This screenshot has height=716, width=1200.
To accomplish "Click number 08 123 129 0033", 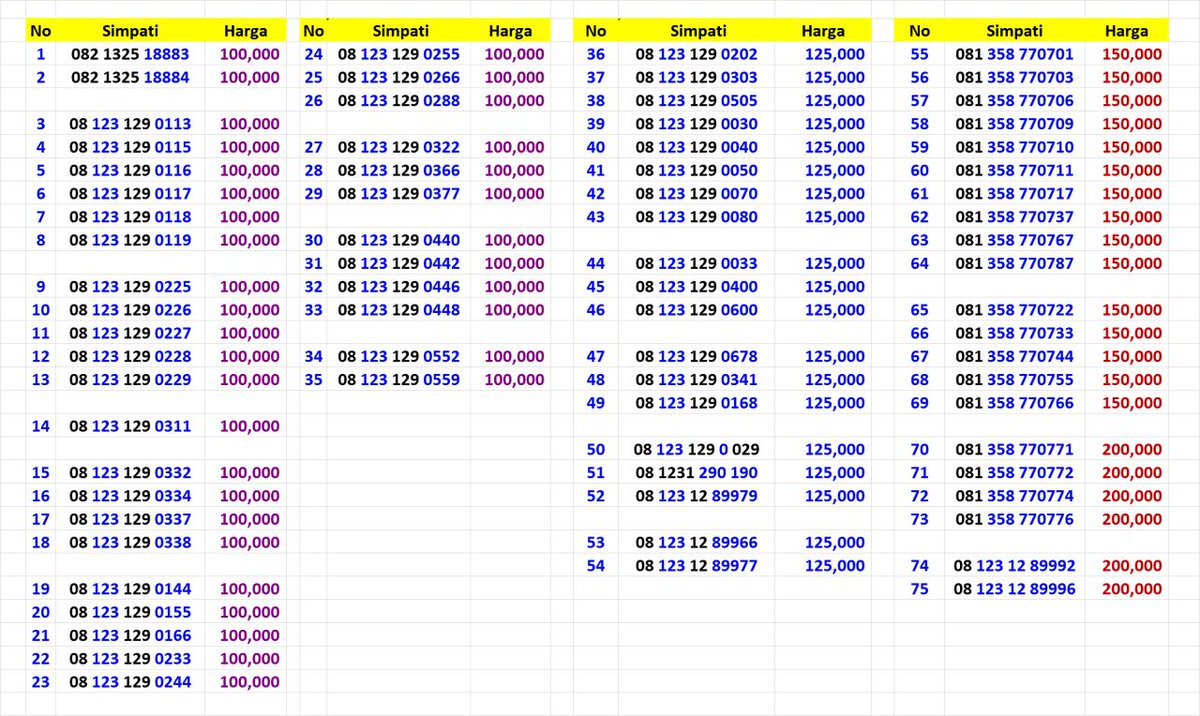I will click(x=697, y=264).
